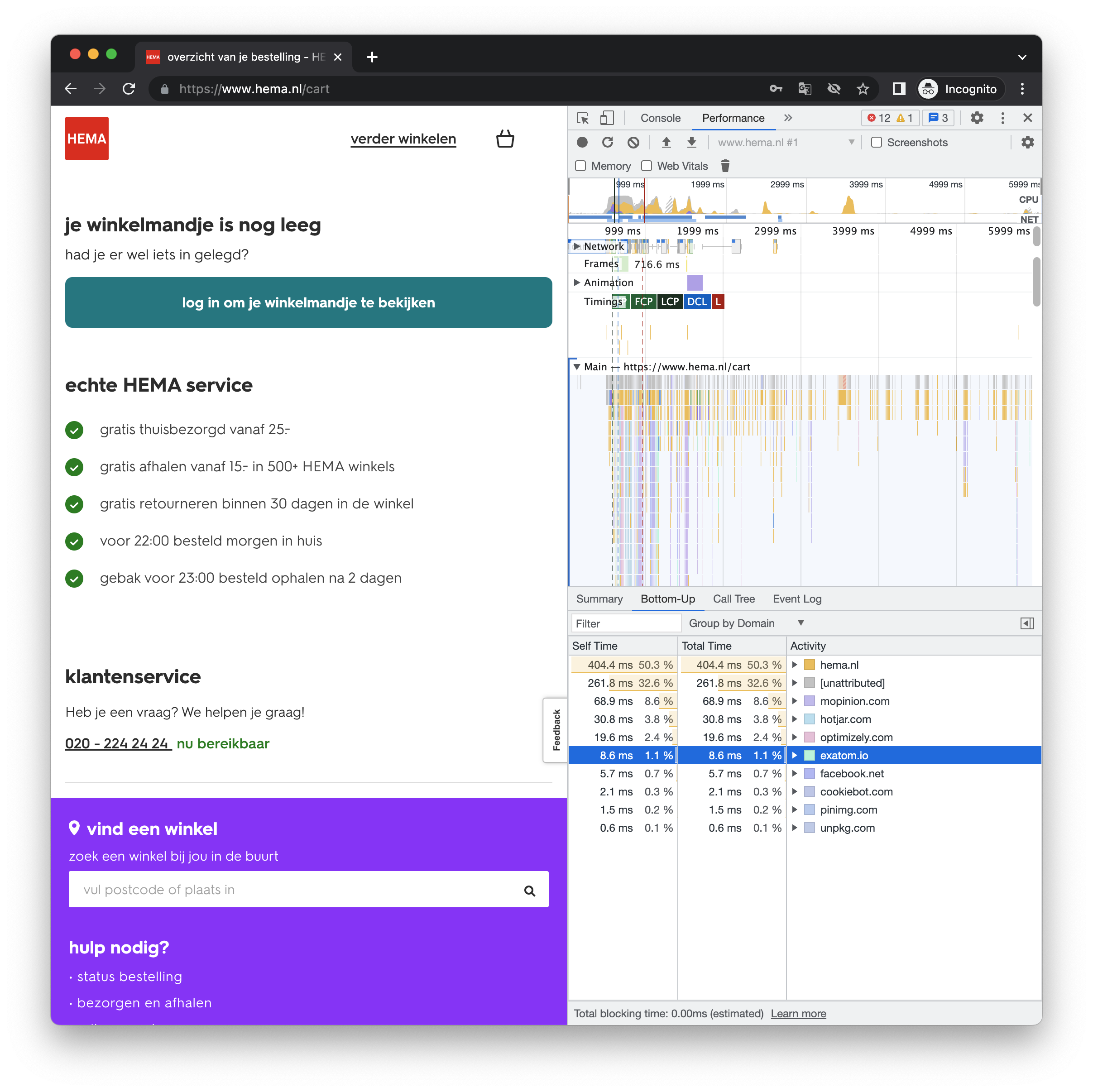This screenshot has height=1092, width=1093.
Task: Open the DevTools kebab menu
Action: point(1002,118)
